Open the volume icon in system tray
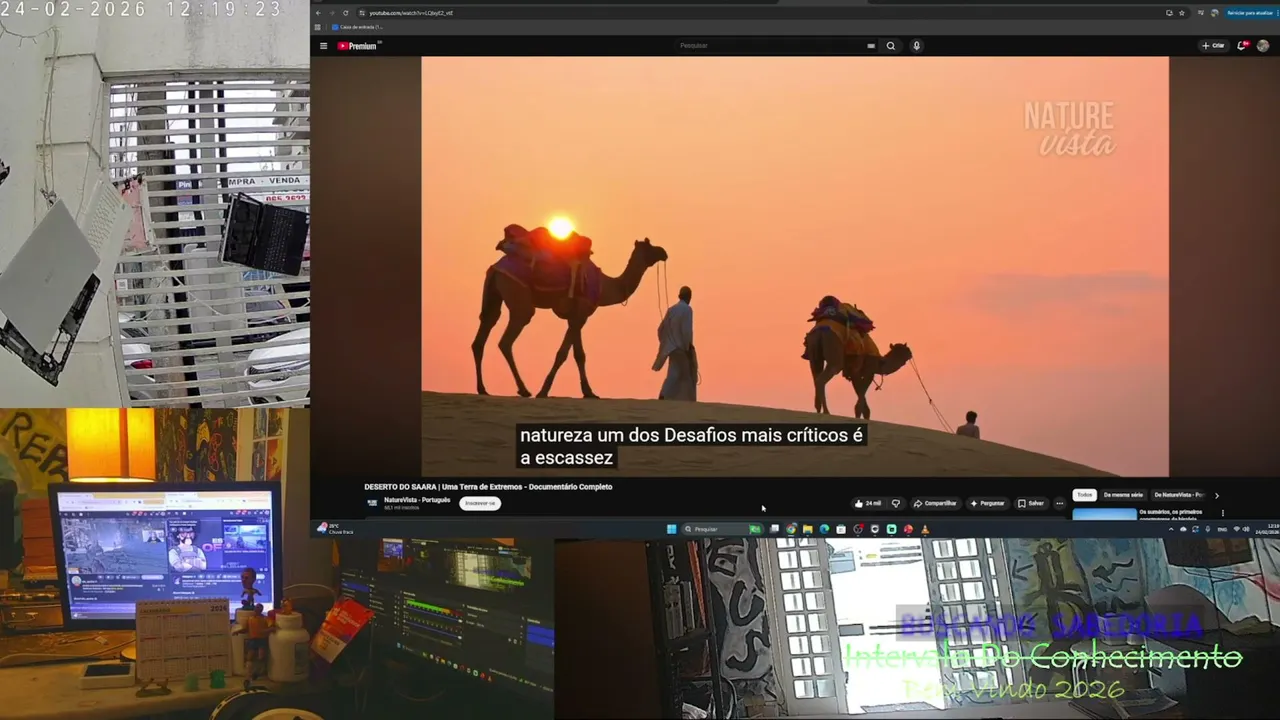The height and width of the screenshot is (720, 1280). coord(1246,529)
